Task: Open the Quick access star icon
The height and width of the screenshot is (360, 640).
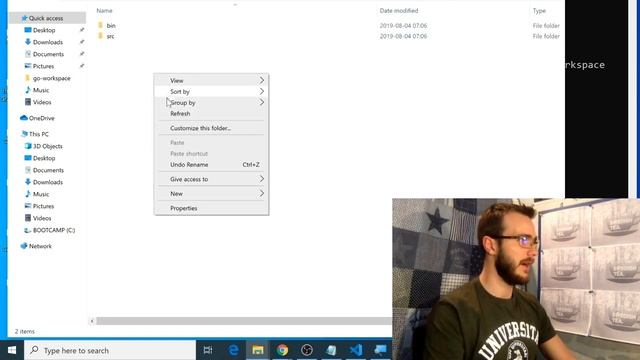Action: coord(24,18)
